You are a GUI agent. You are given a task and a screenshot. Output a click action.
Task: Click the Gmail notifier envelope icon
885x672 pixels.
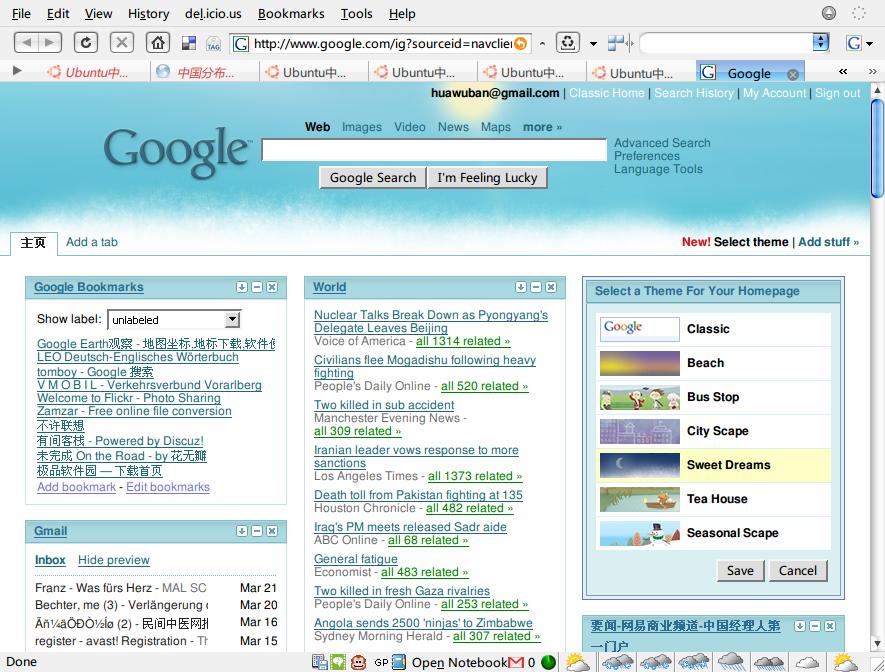(x=516, y=662)
